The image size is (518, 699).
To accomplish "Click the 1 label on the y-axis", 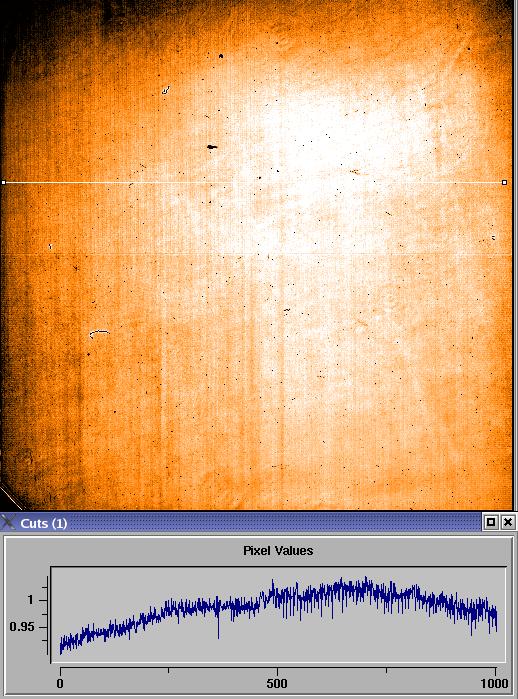I will (30, 600).
